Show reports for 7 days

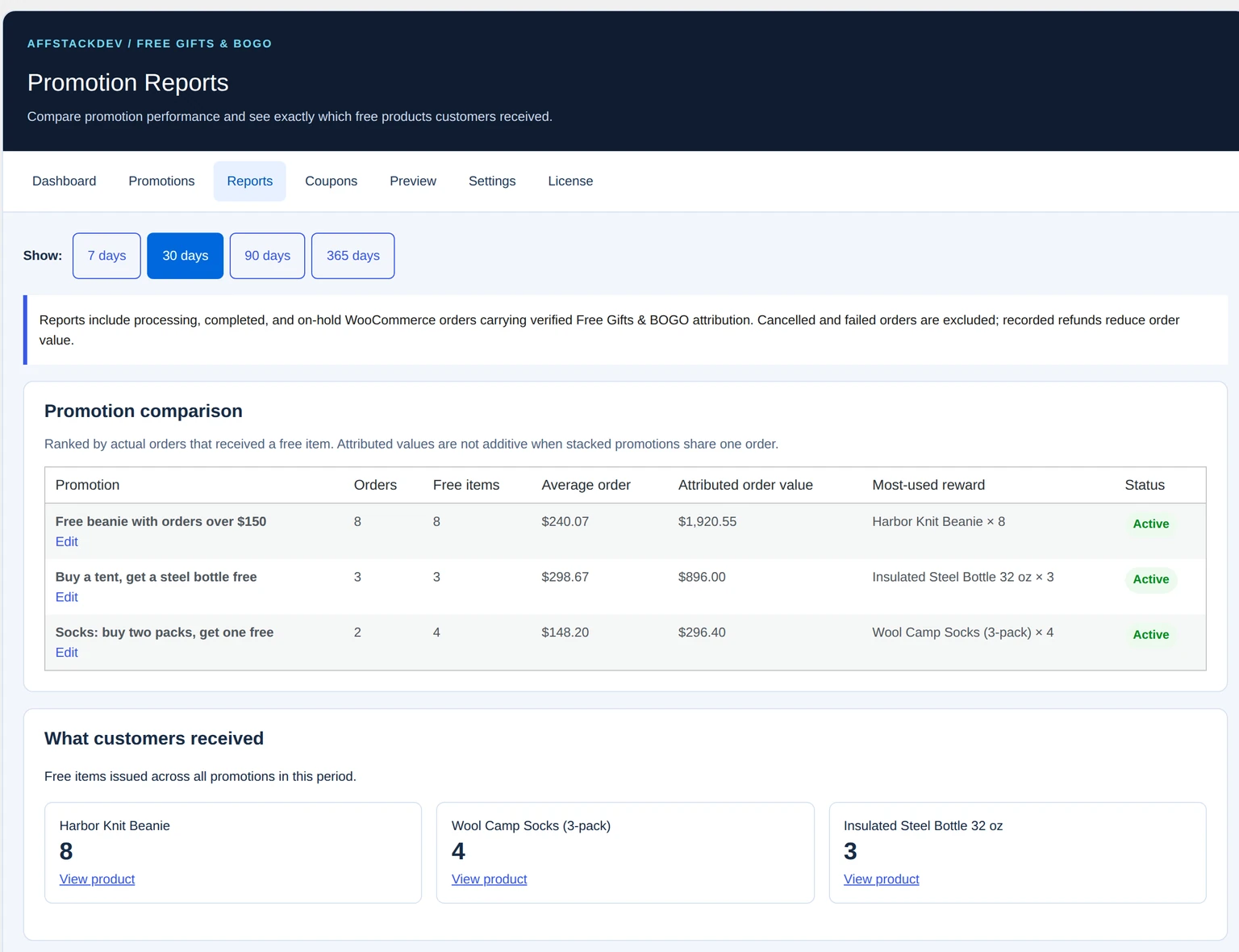106,256
